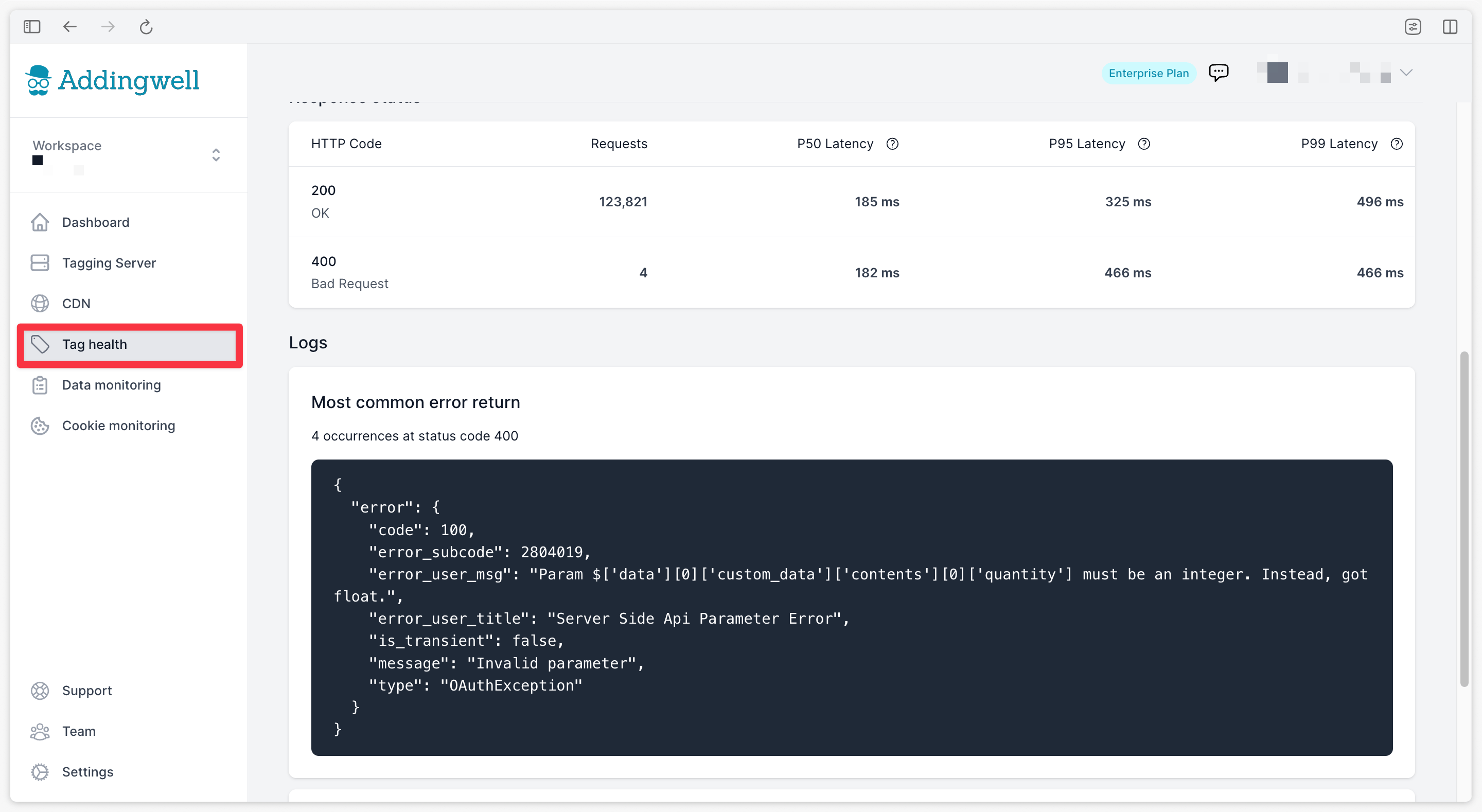Click the Dashboard icon in sidebar
Screen dimensions: 1482x812
tap(40, 222)
